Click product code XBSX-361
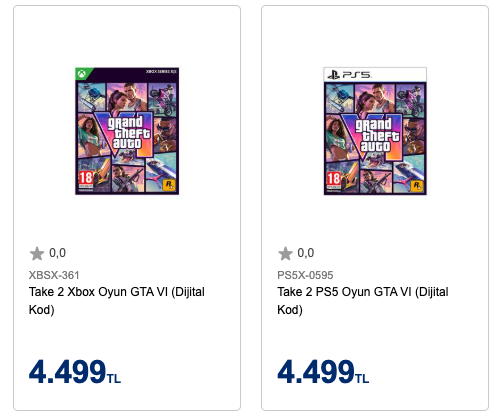 [54, 275]
